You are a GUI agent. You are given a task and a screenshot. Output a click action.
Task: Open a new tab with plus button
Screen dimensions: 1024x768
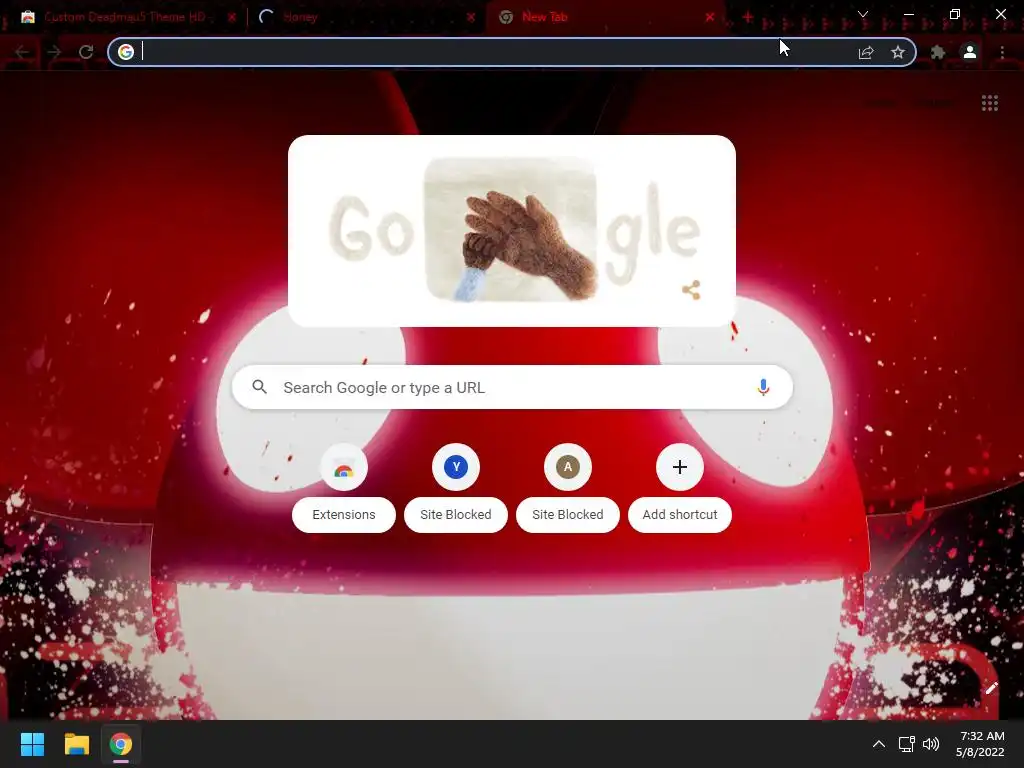(x=748, y=17)
